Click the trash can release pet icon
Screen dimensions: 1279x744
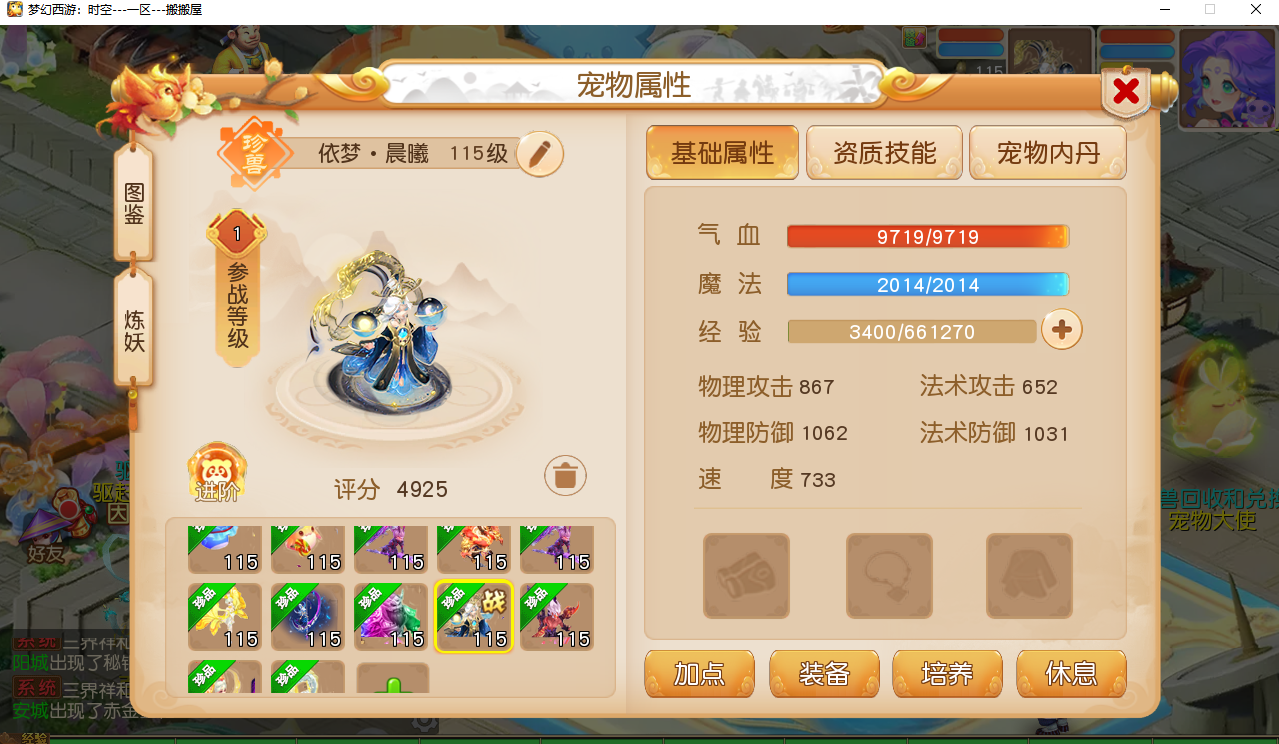(565, 476)
